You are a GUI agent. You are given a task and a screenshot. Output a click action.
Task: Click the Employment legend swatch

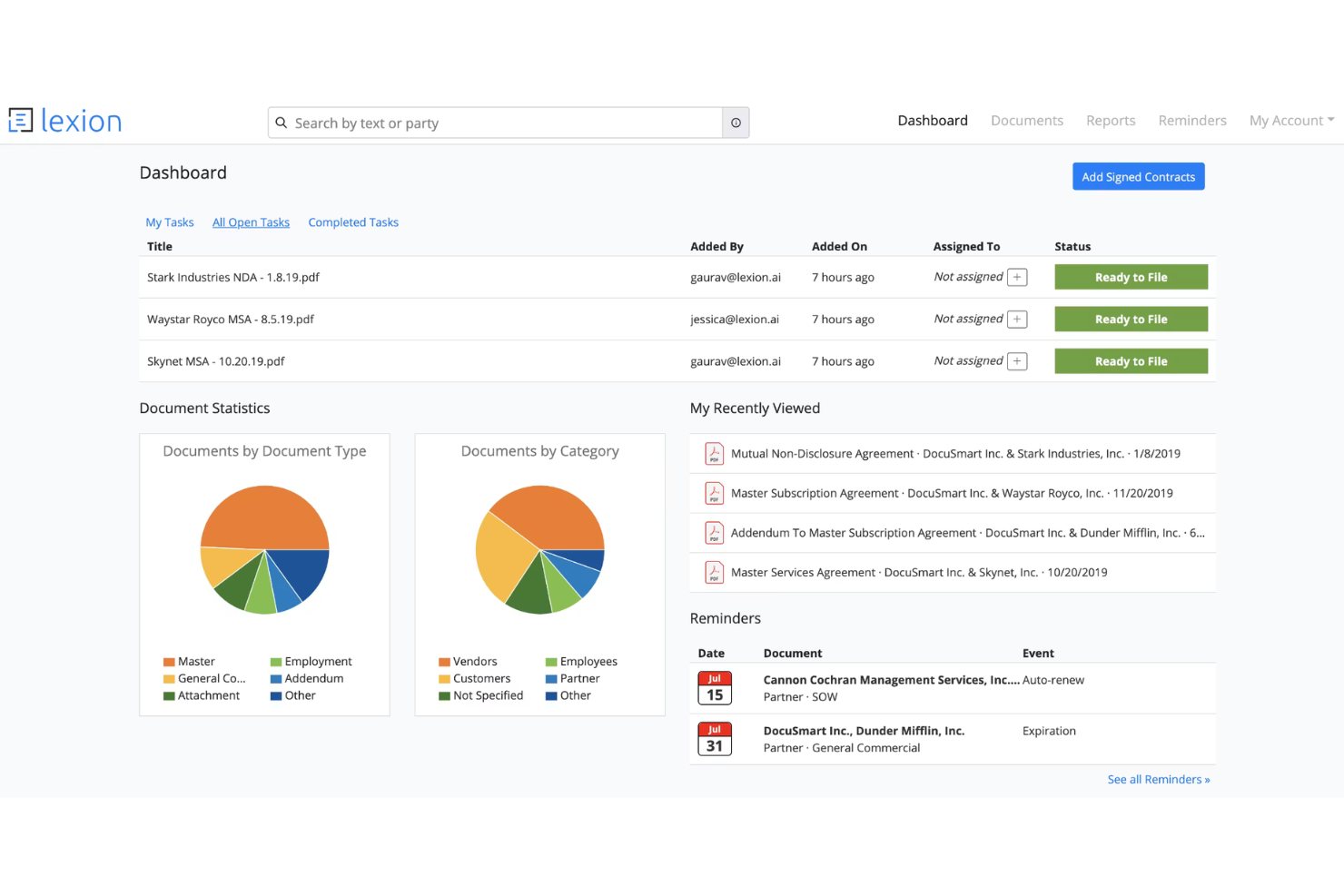(276, 662)
